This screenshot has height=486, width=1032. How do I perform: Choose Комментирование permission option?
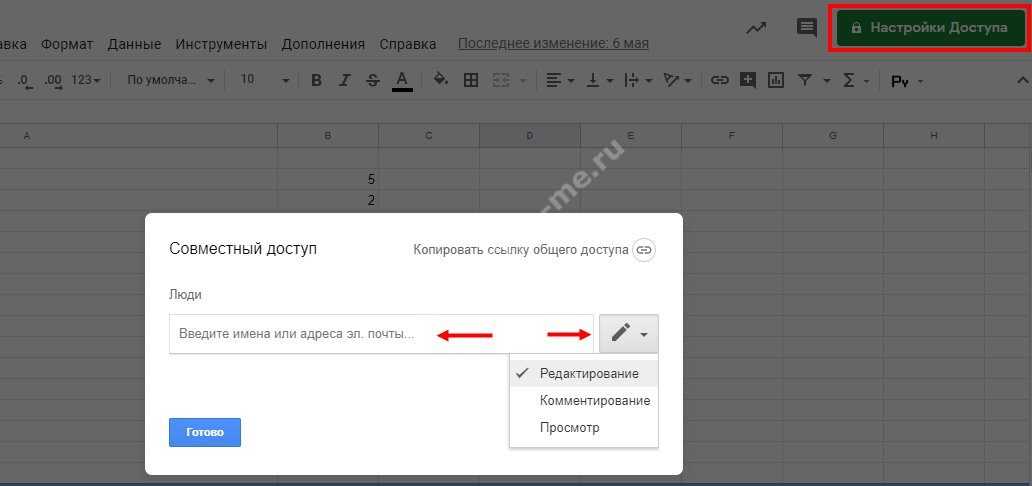tap(594, 400)
